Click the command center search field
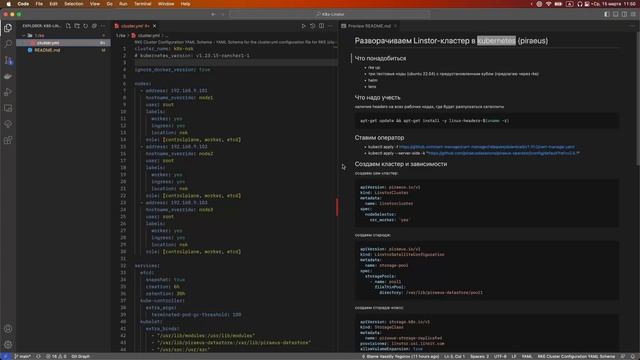Viewport: 640px width, 360px height. [x=330, y=14]
